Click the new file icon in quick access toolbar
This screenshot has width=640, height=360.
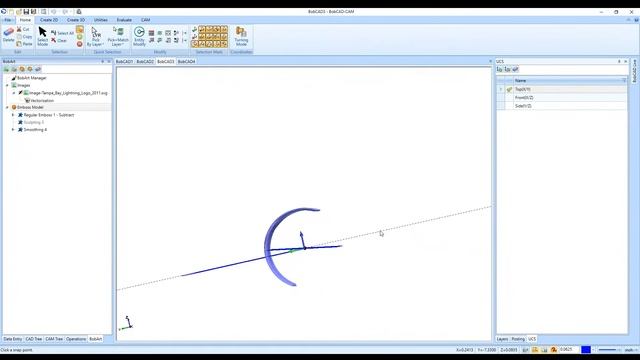[11, 12]
